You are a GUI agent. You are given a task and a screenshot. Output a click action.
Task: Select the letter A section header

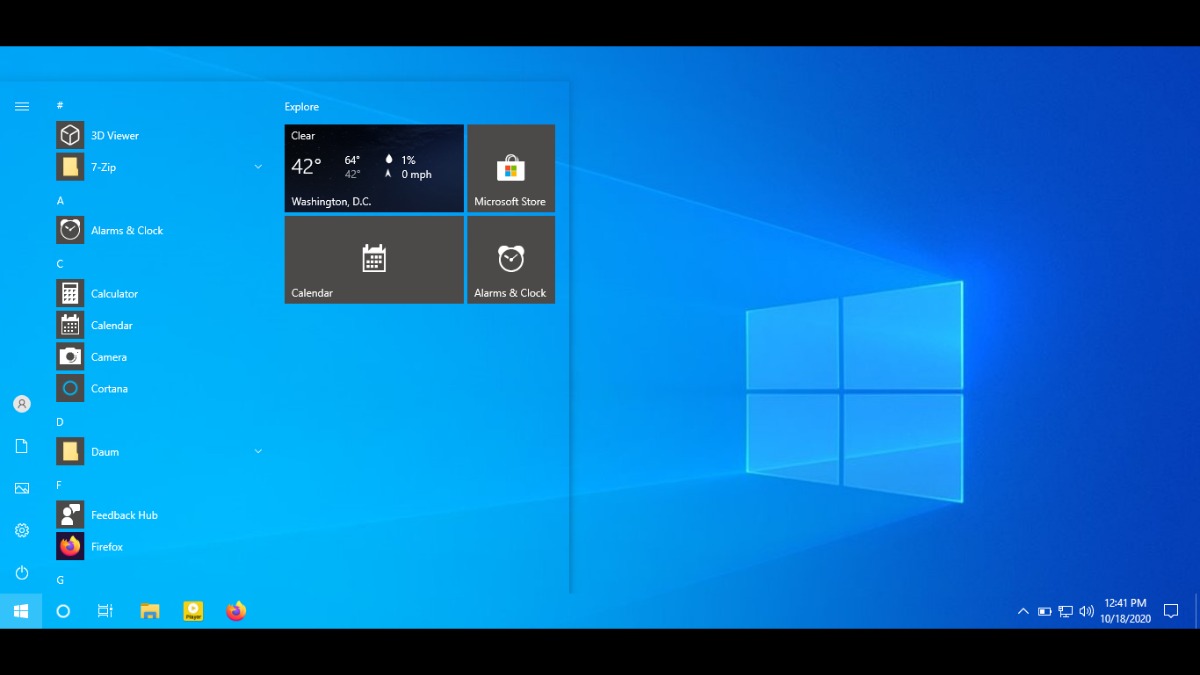point(60,201)
